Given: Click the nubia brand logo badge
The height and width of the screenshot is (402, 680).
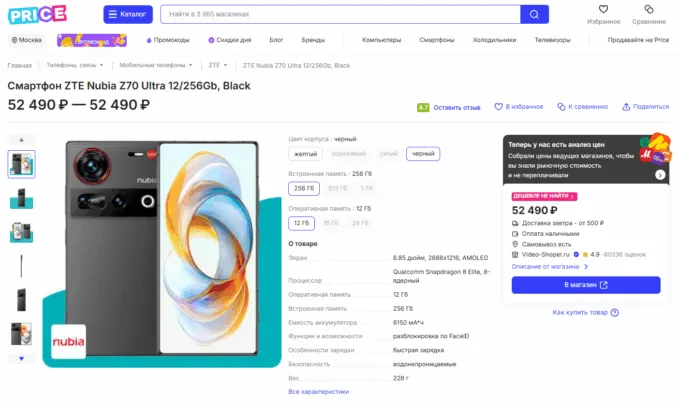Looking at the screenshot, I should (x=64, y=341).
